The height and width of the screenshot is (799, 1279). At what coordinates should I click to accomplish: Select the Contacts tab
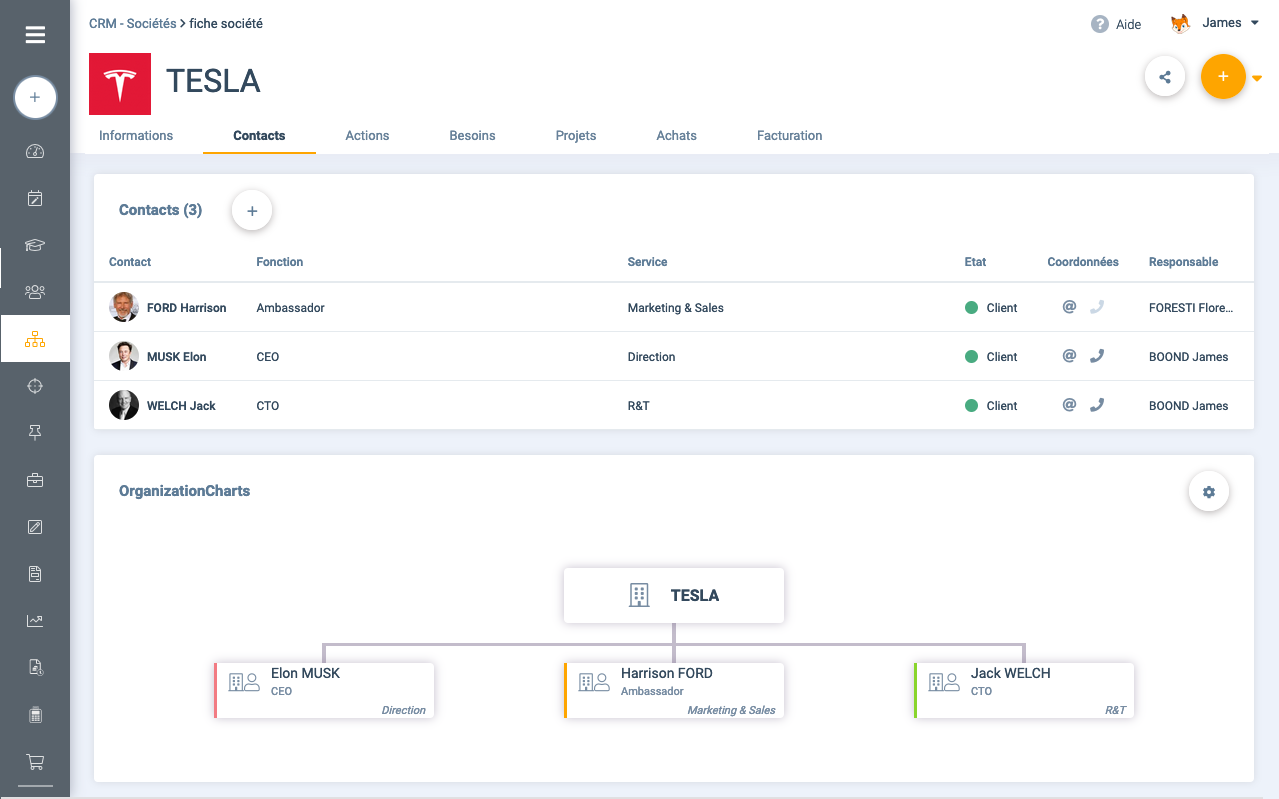pyautogui.click(x=259, y=136)
